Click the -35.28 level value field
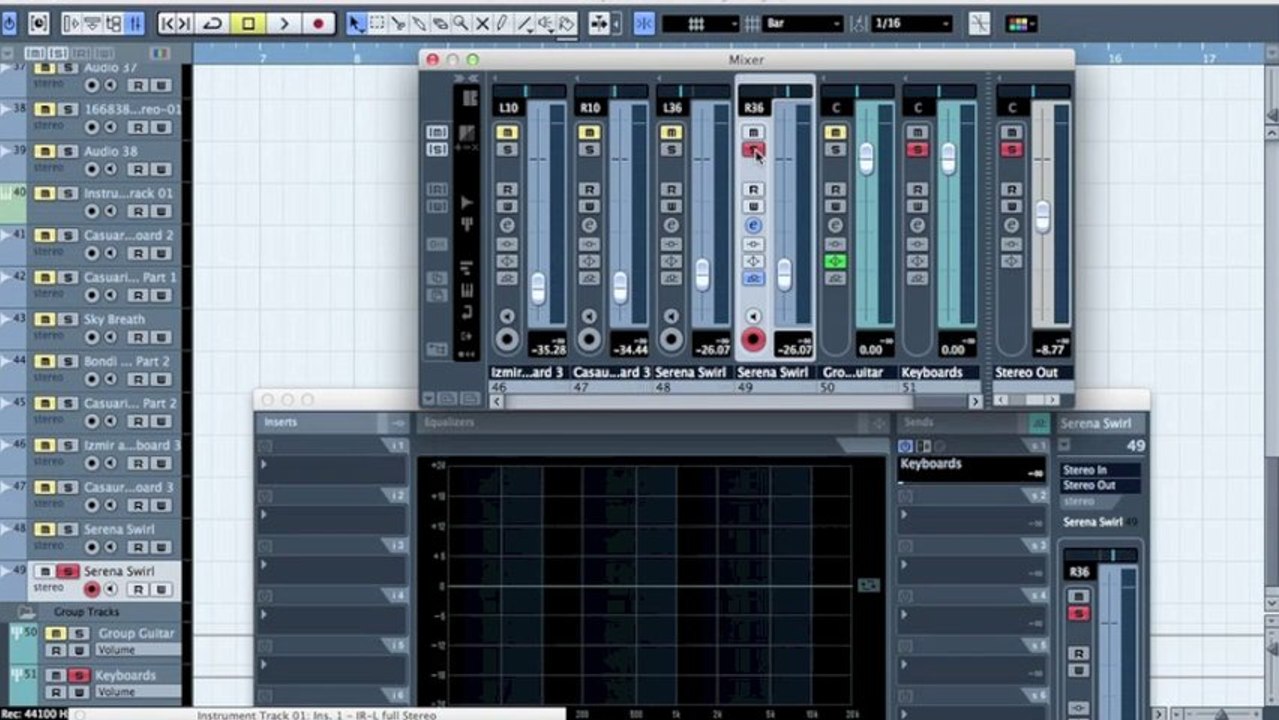Viewport: 1279px width, 720px height. [x=547, y=349]
